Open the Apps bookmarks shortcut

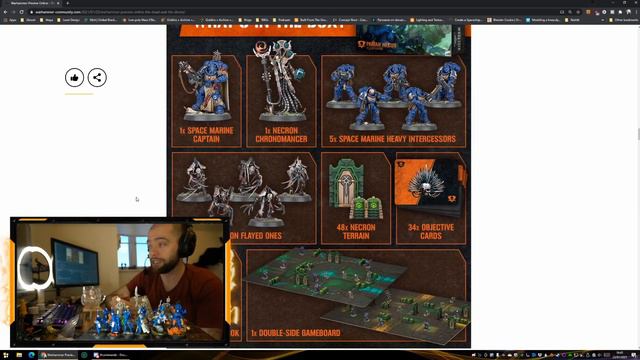tap(10, 20)
